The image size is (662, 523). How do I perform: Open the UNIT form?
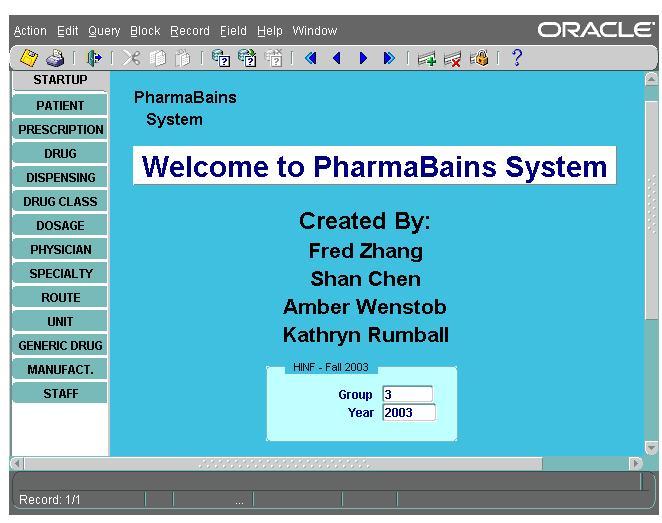pos(60,322)
